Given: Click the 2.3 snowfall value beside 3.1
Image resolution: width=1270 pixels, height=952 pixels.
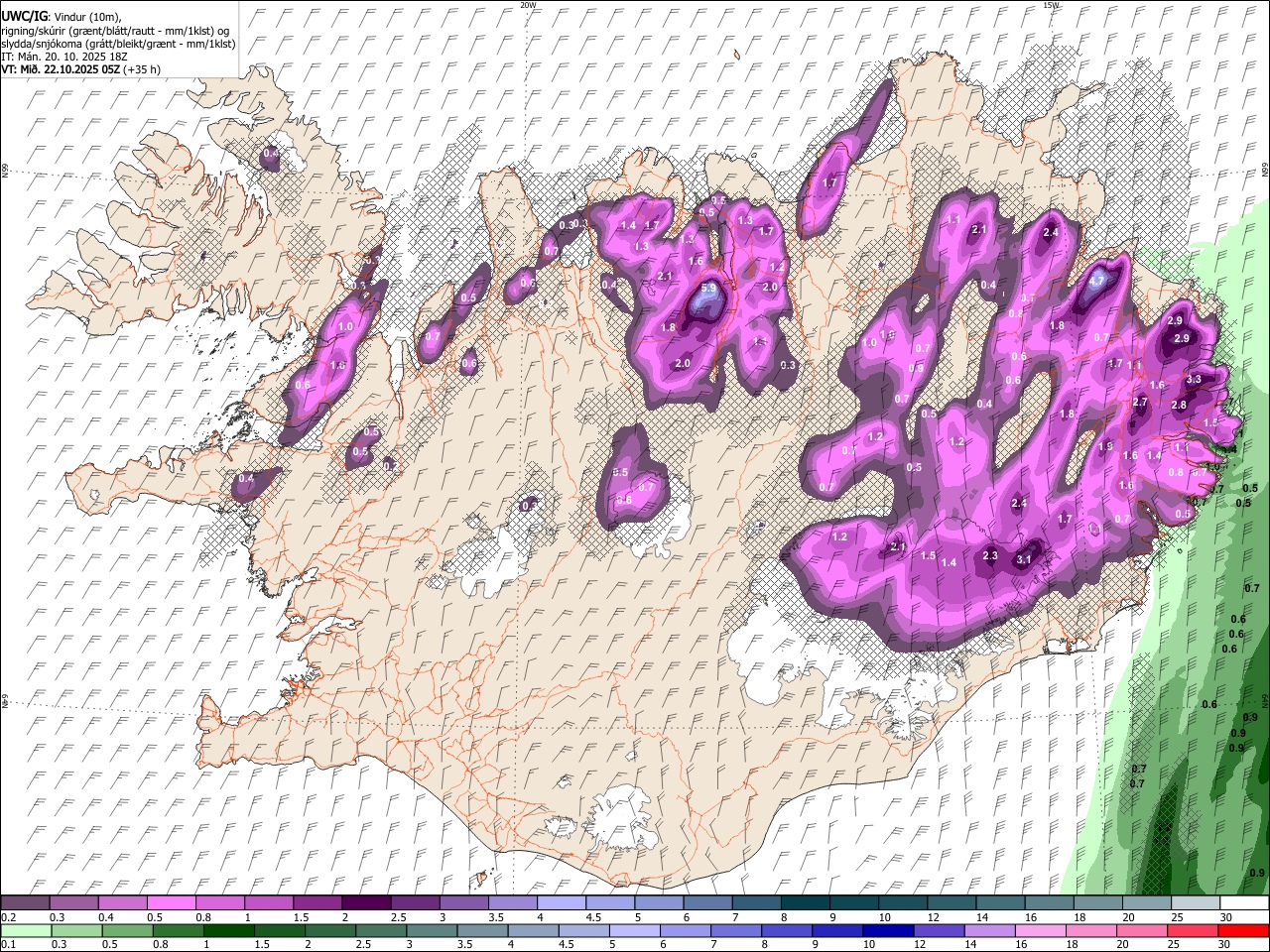Looking at the screenshot, I should pyautogui.click(x=989, y=556).
